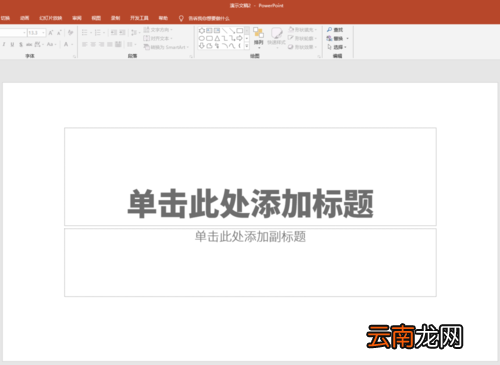Apply a numbered list
Viewport: 500px width, 365px height.
tap(98, 32)
